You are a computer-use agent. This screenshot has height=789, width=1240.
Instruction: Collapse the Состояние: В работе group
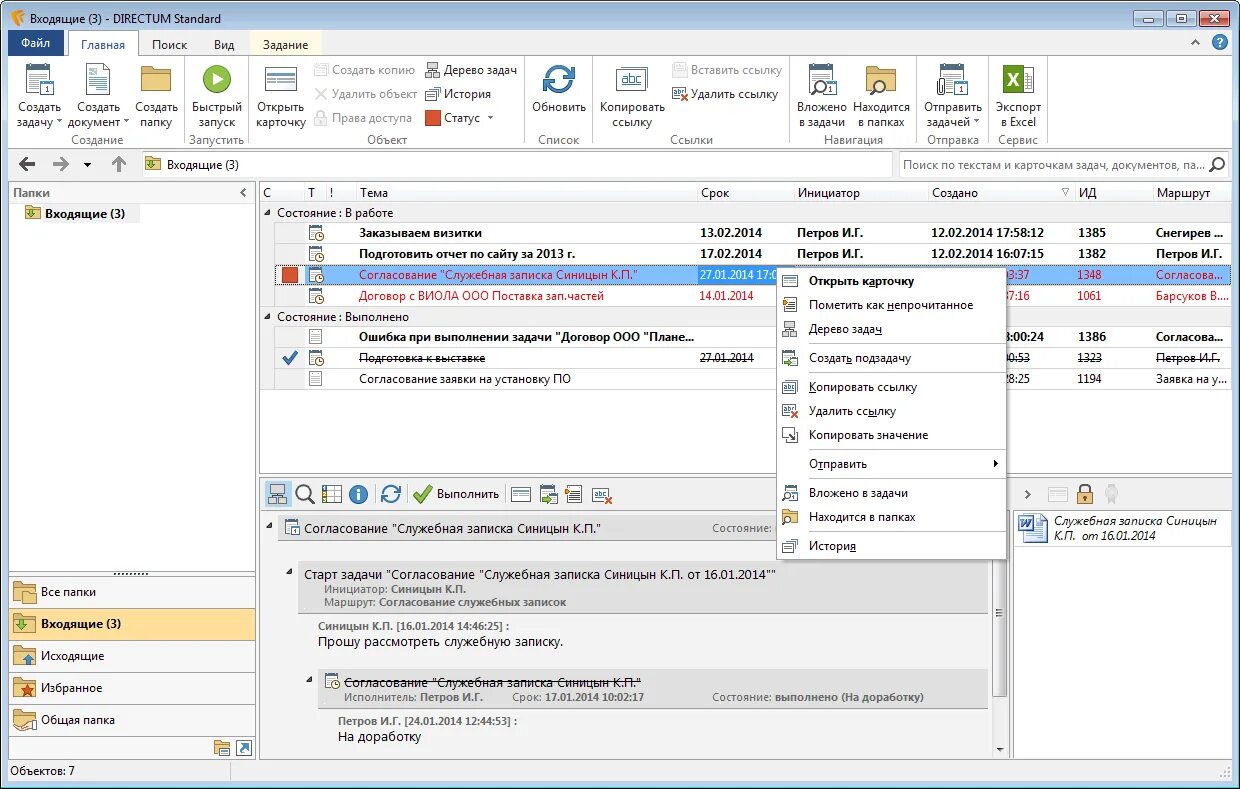(x=267, y=213)
